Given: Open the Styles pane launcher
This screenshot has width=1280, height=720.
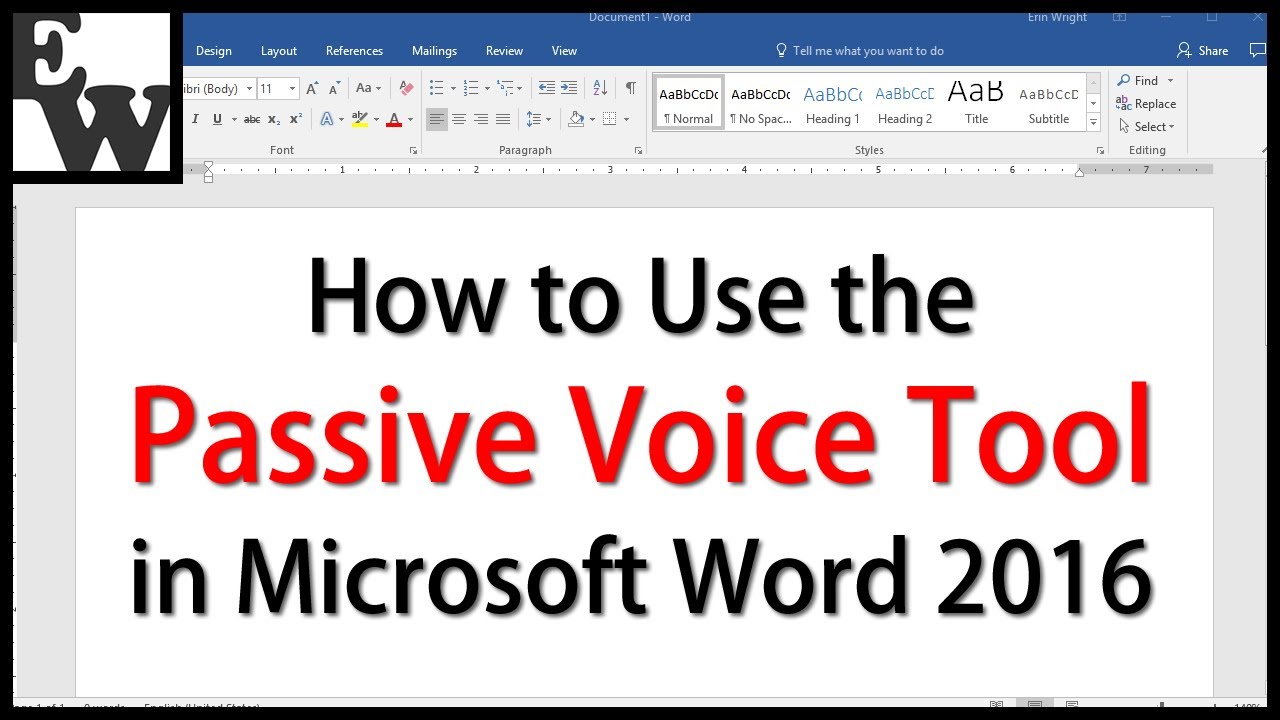Looking at the screenshot, I should pos(1100,151).
